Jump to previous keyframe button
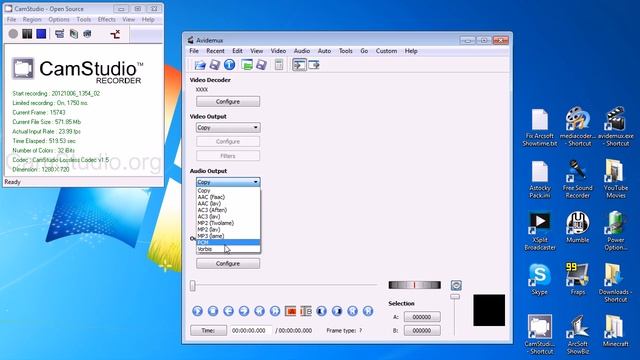 (x=260, y=311)
